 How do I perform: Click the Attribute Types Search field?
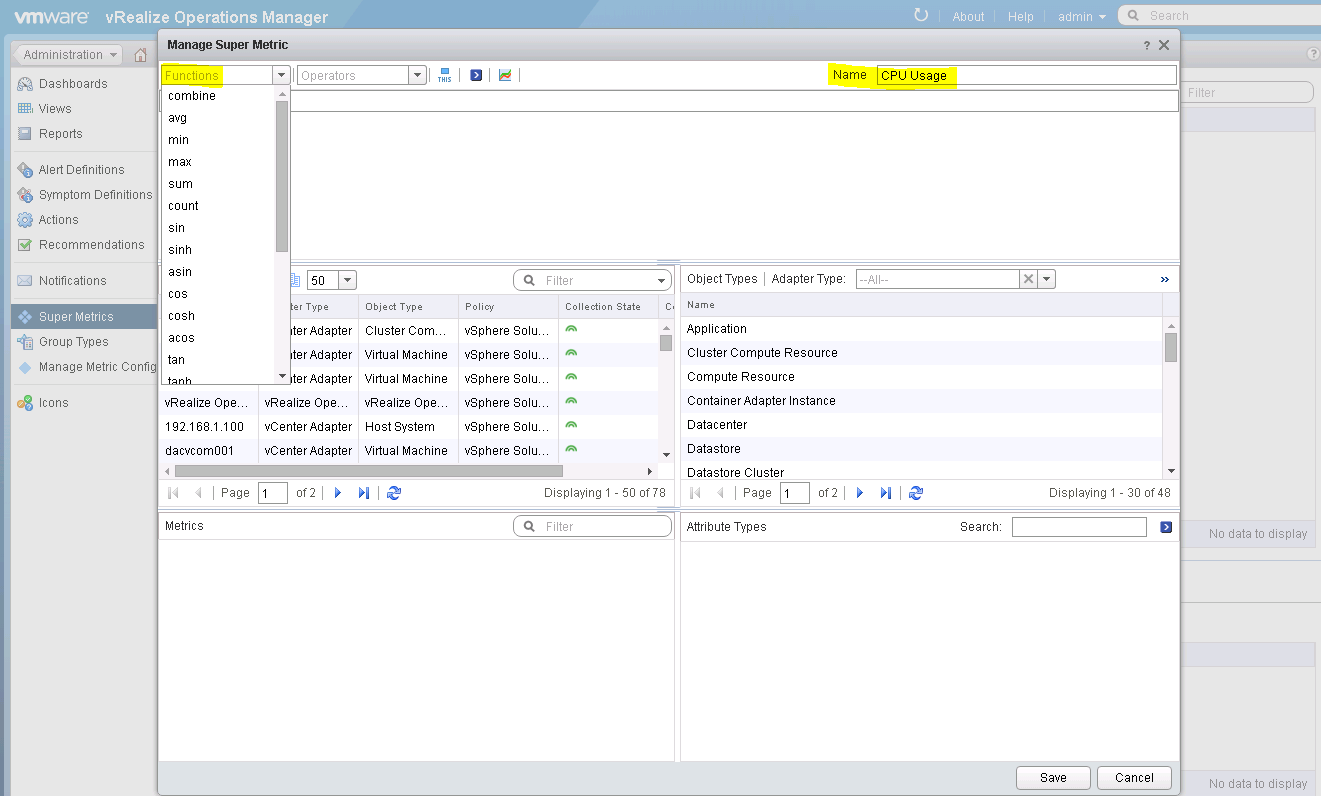coord(1079,527)
